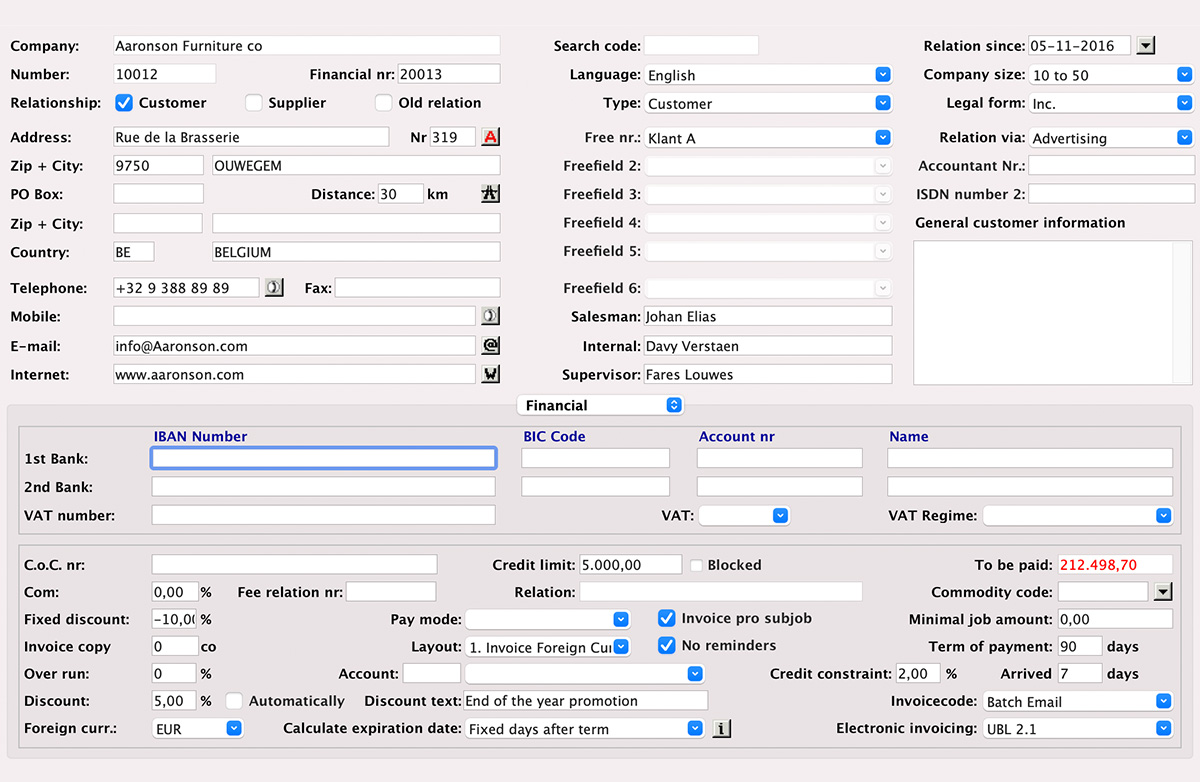Open the Language dropdown
1200x782 pixels.
click(x=768, y=75)
